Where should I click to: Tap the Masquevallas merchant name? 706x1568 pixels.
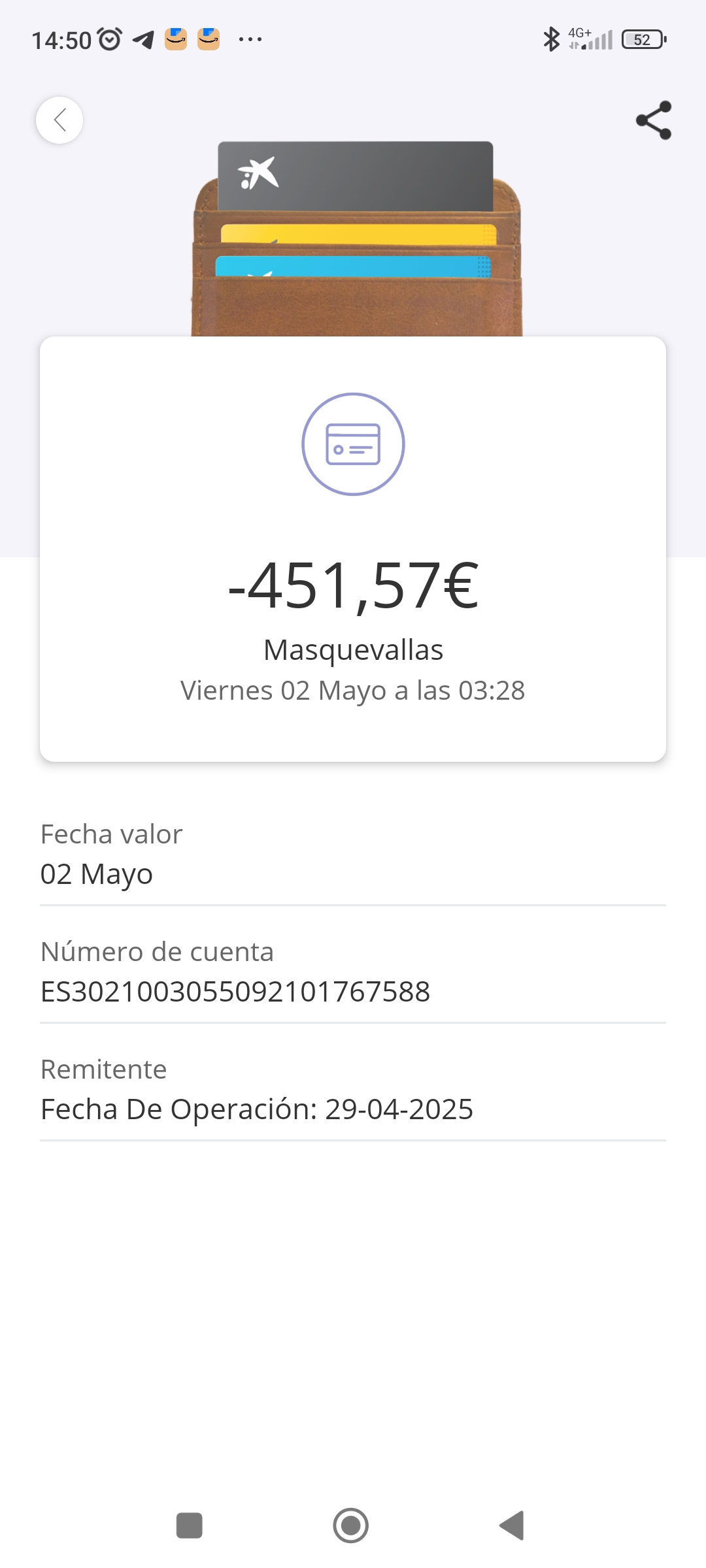(353, 650)
